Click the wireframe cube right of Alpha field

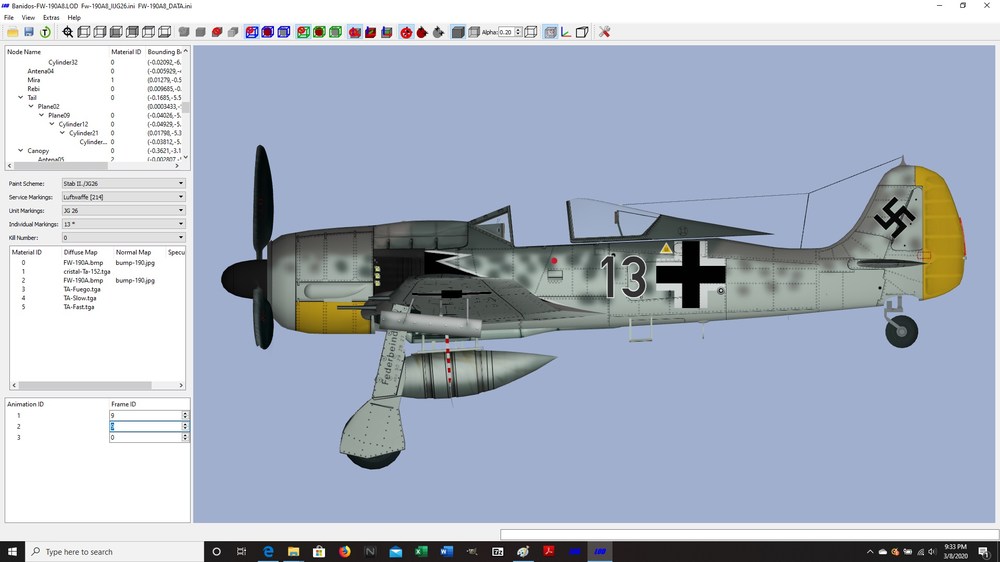tap(531, 32)
